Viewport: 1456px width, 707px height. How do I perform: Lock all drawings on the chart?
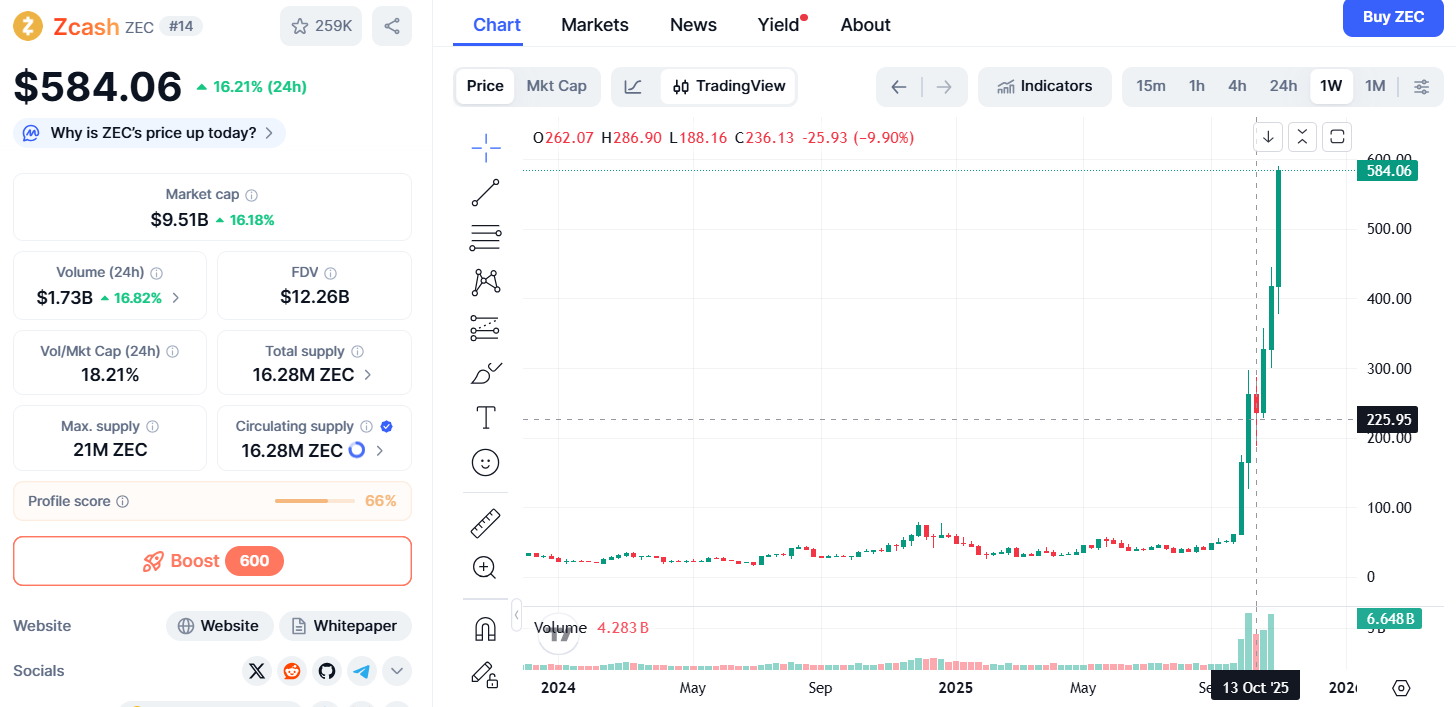click(485, 675)
